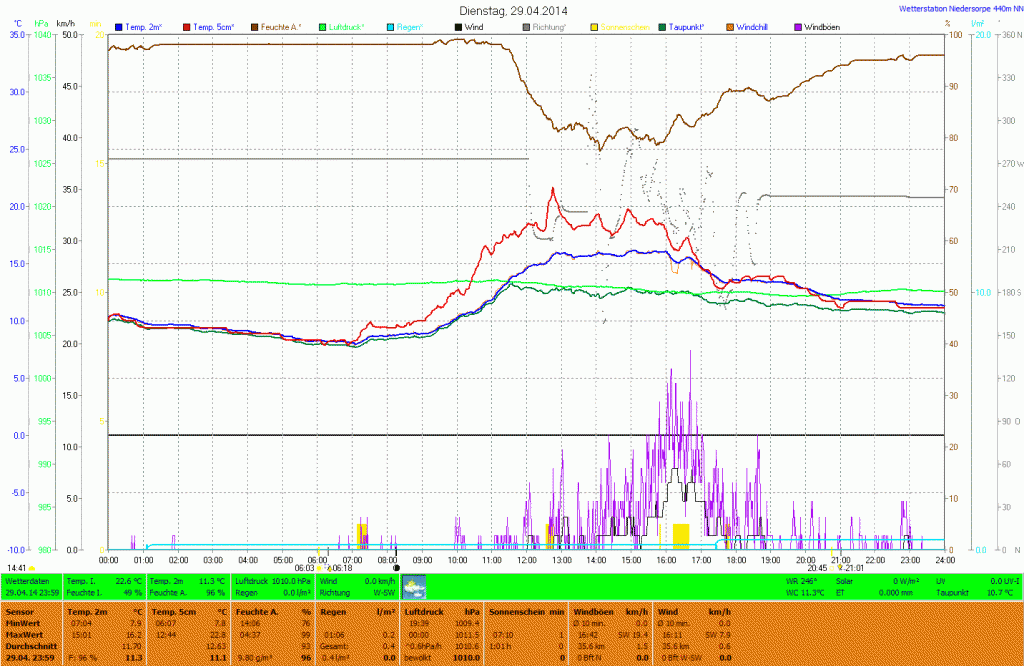Screen dimensions: 1024x666
Task: Click the 12:00 mark on time axis
Action: coord(527,560)
